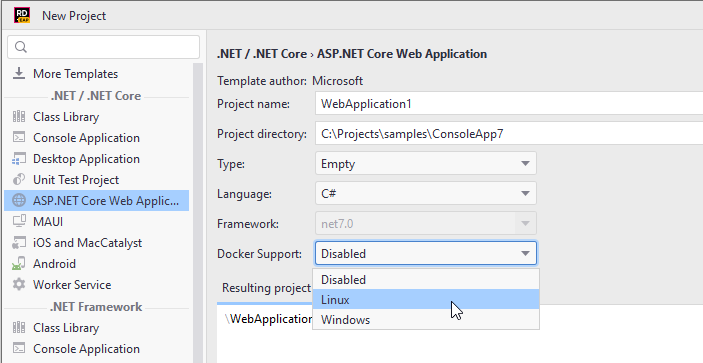
Task: Open the Type dropdown showing Empty
Action: pos(425,164)
